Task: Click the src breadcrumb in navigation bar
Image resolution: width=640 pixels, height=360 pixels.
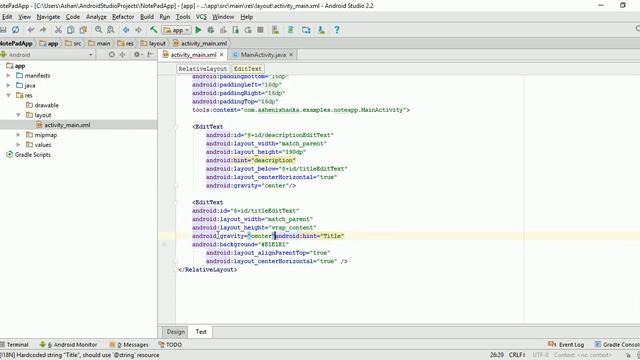Action: (73, 43)
